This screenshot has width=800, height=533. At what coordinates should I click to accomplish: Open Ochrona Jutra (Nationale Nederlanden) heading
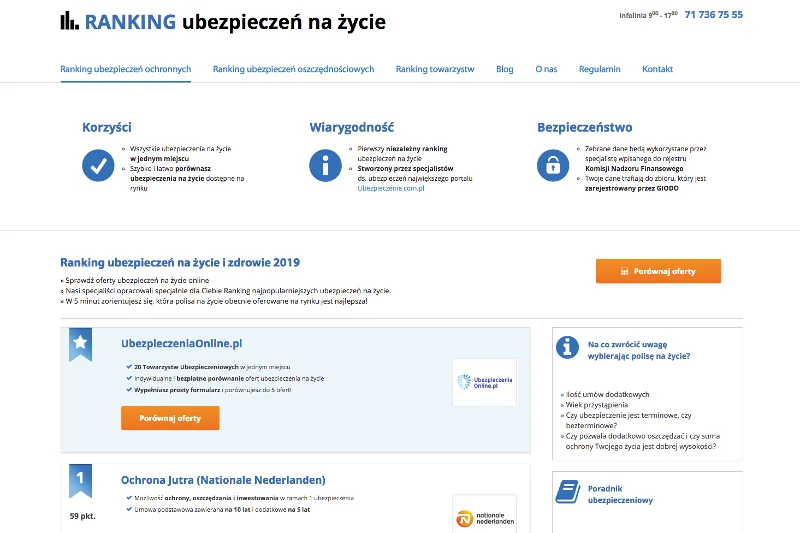[223, 480]
